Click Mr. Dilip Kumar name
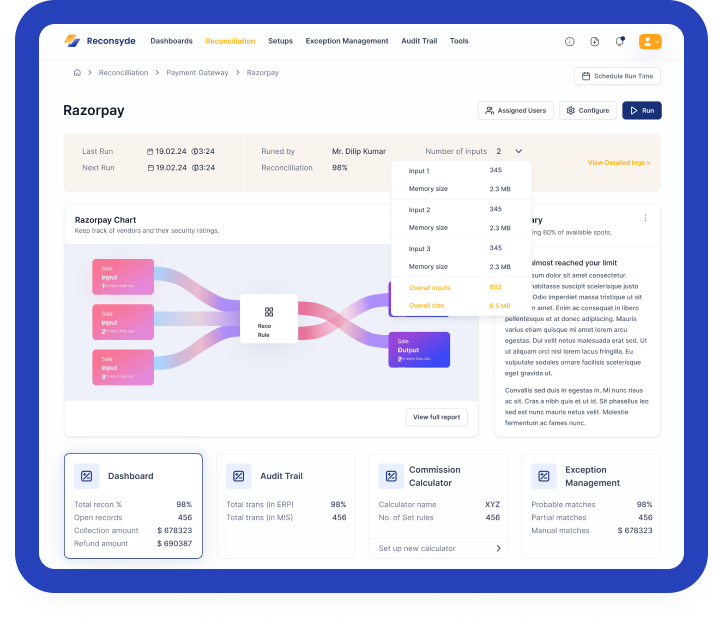 pos(359,151)
